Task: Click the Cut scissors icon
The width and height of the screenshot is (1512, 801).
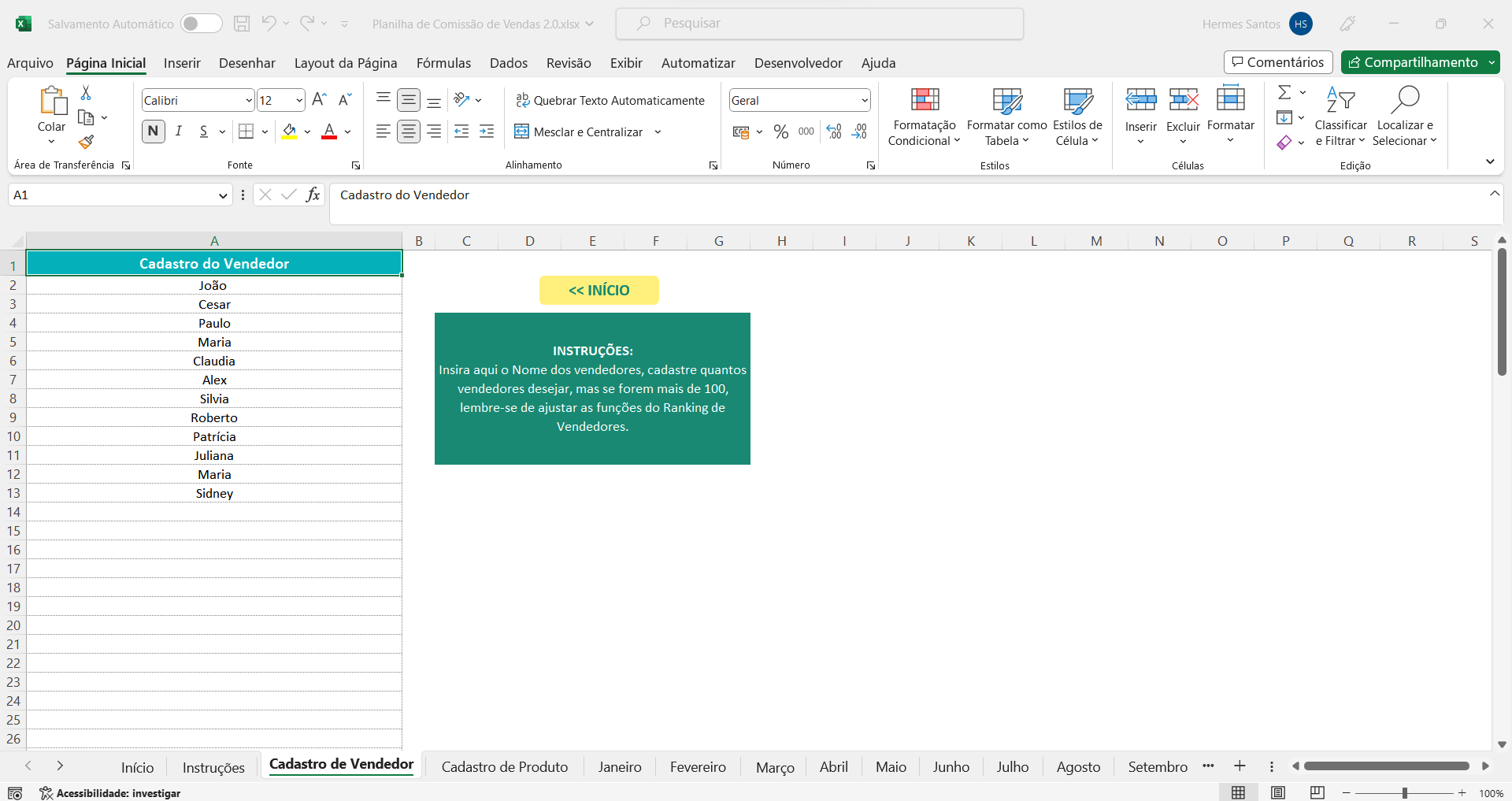Action: point(86,93)
